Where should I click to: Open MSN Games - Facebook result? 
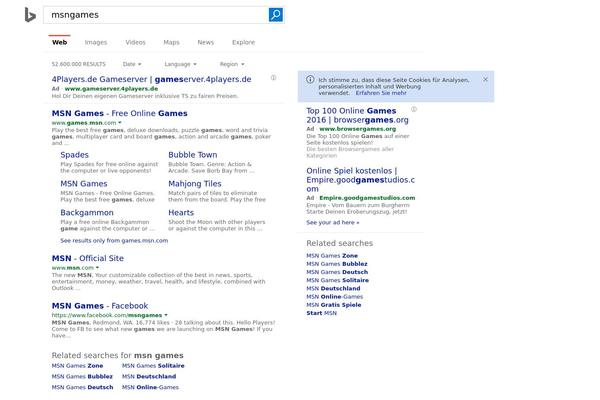pos(100,306)
